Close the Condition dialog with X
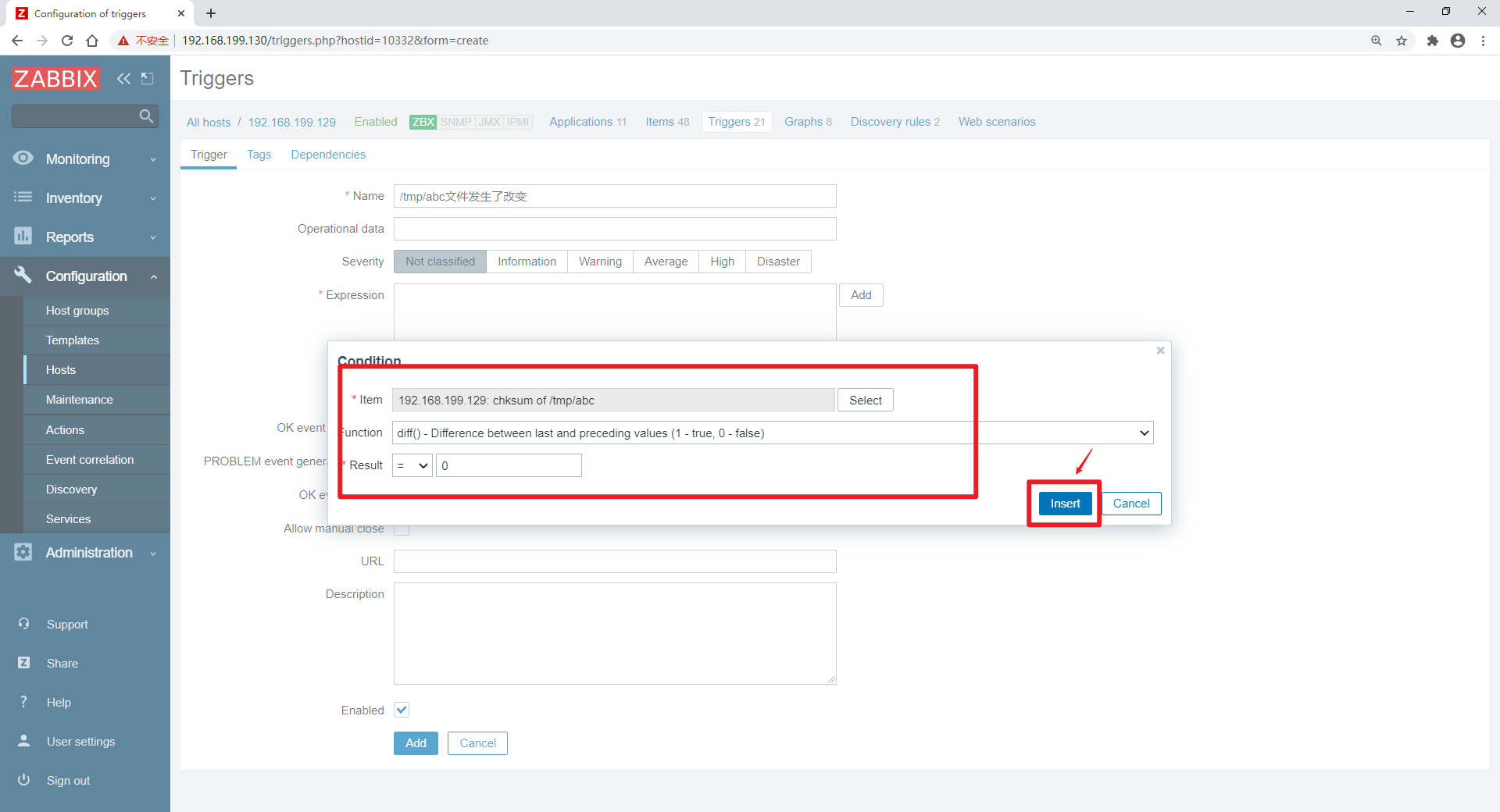Viewport: 1500px width, 812px height. click(x=1160, y=351)
